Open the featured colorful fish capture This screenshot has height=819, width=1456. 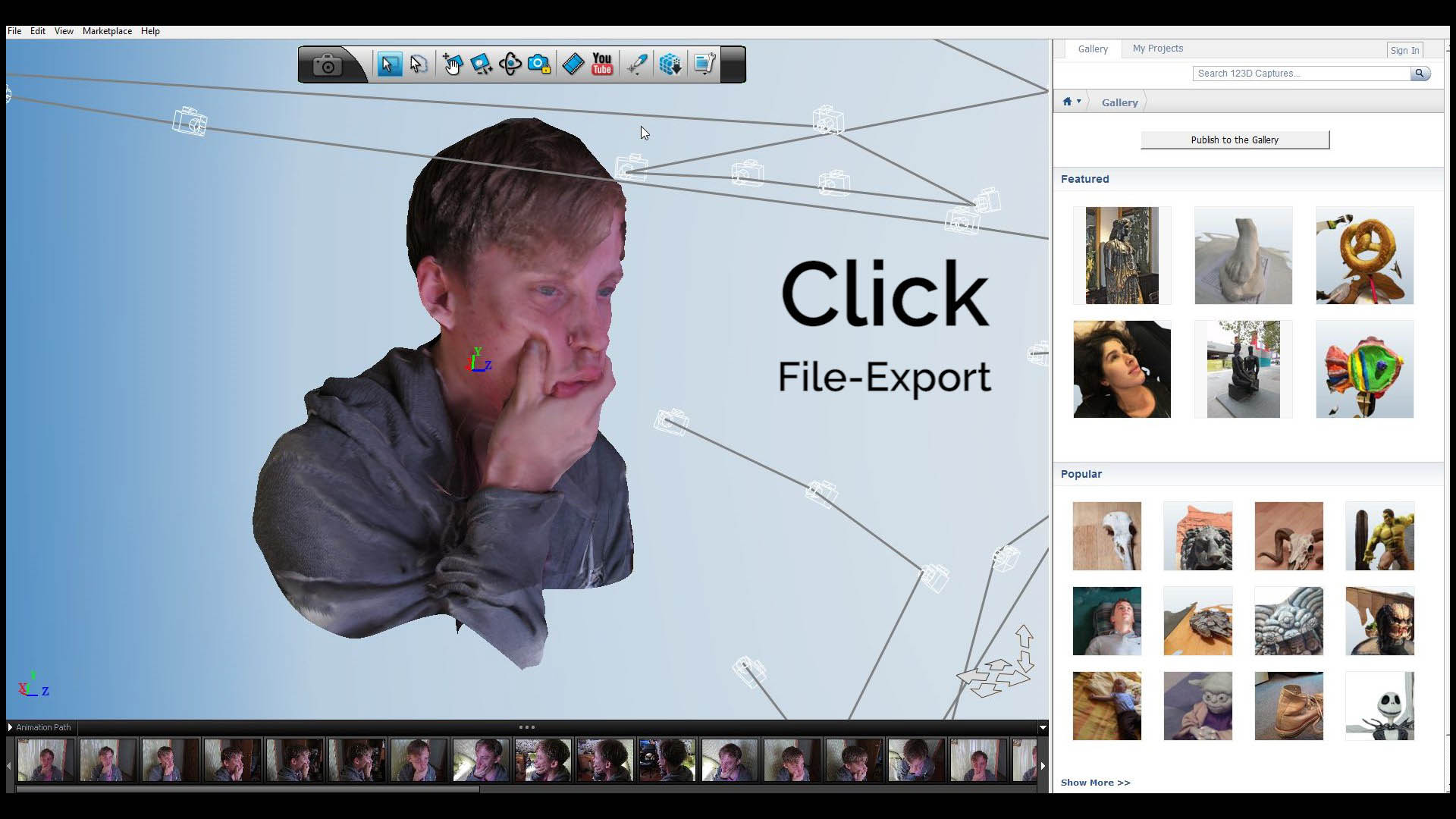tap(1364, 369)
